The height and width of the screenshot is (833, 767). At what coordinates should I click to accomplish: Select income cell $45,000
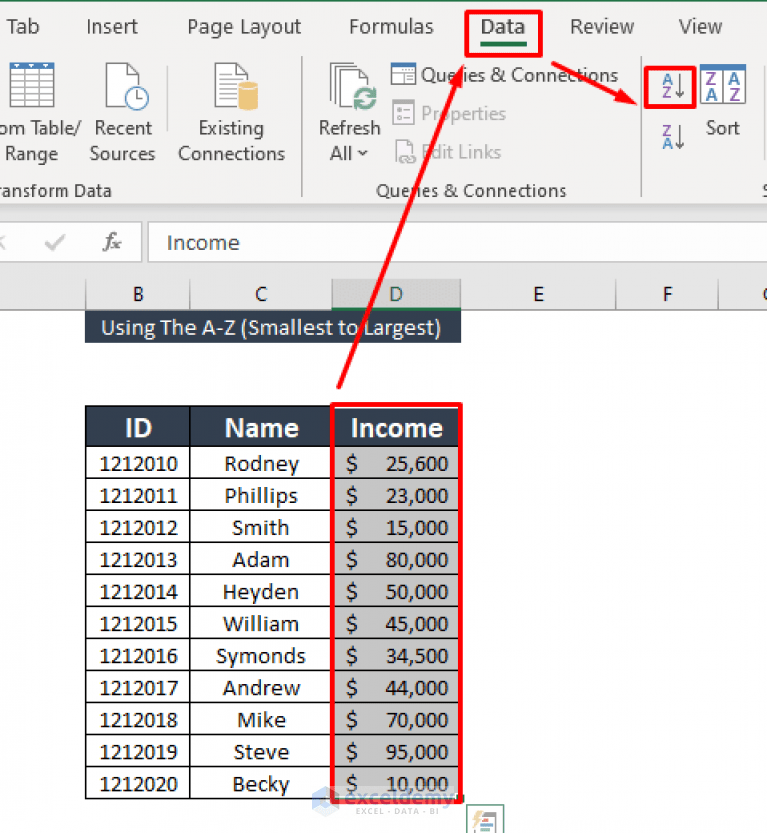396,623
